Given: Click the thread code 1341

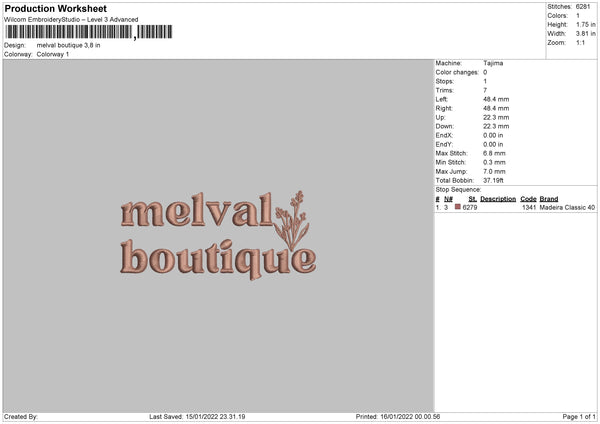Looking at the screenshot, I should (x=529, y=208).
